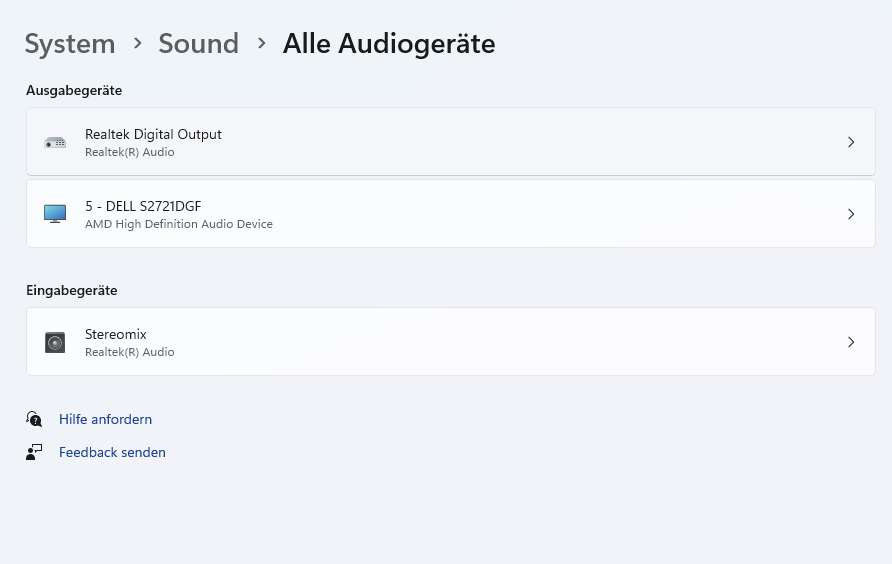Click the chevron separator after Sound
The height and width of the screenshot is (564, 892).
pos(261,44)
